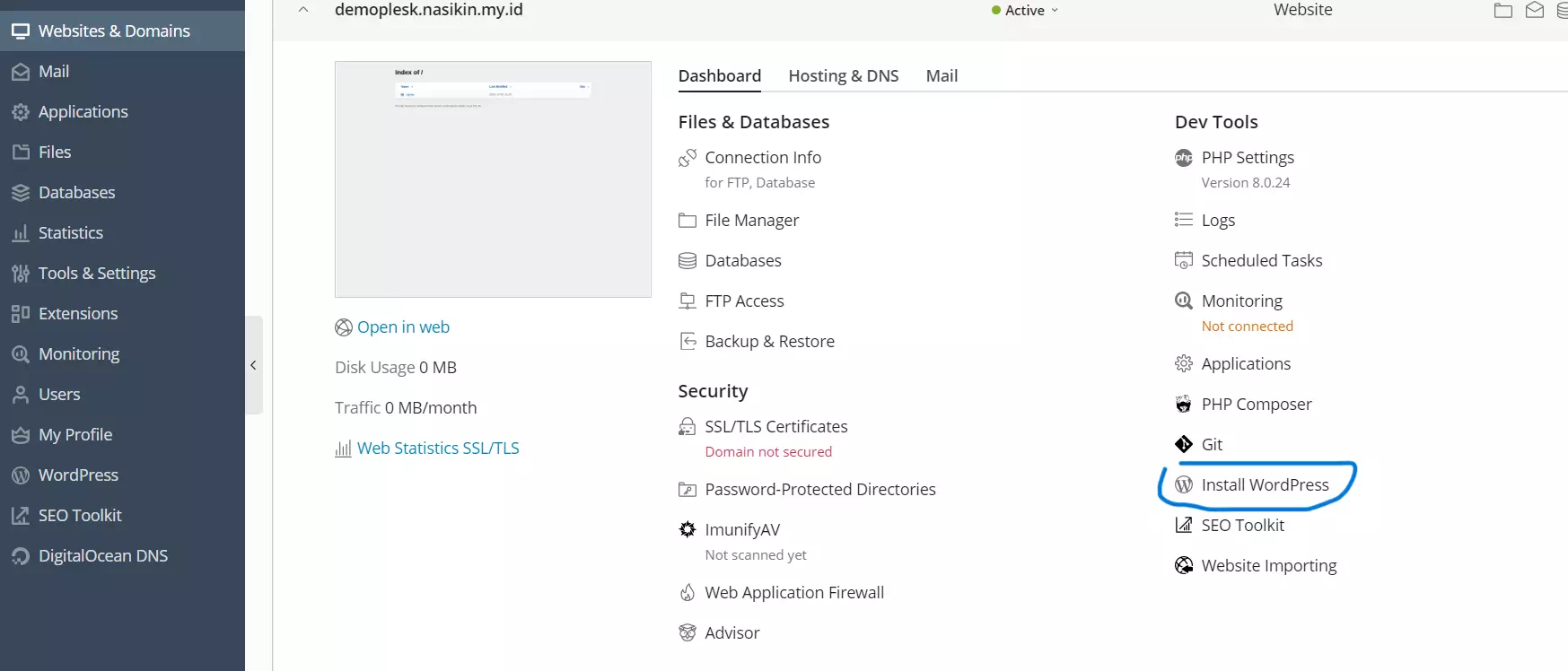Click the website preview thumbnail
Viewport: 1568px width, 671px height.
click(x=493, y=179)
